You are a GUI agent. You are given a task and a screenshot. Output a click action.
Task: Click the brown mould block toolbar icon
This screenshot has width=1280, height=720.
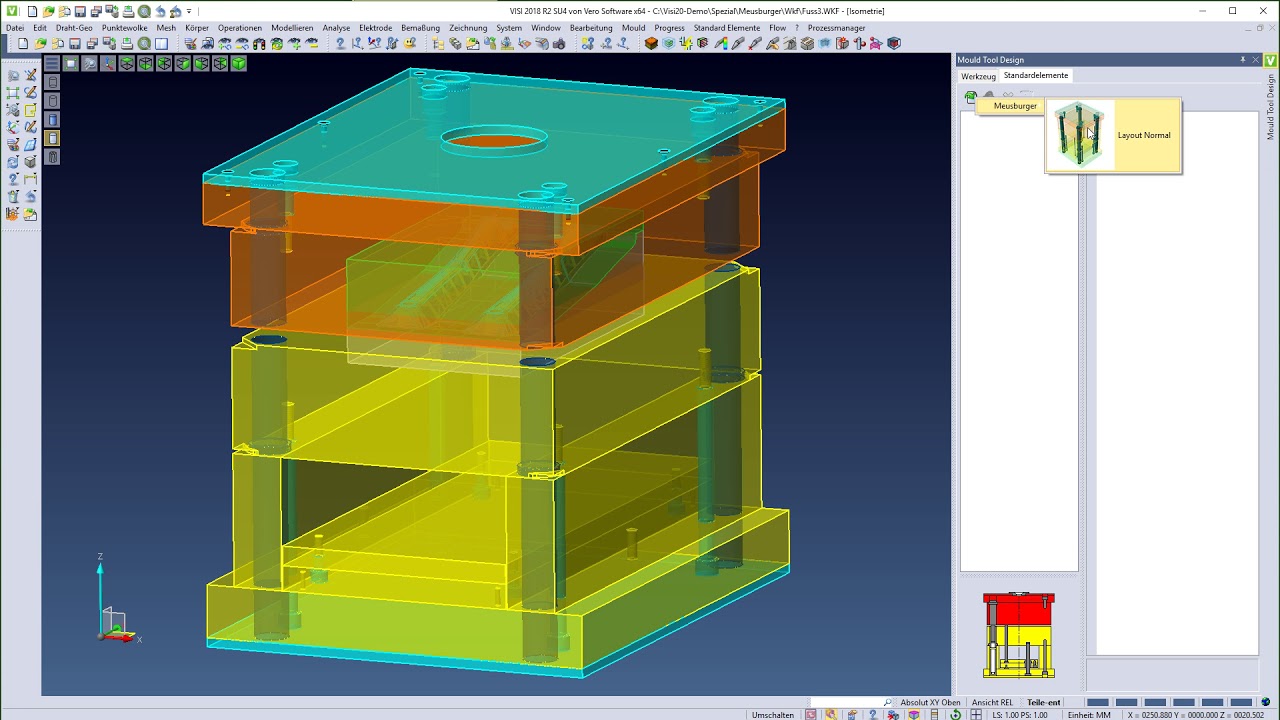pos(651,44)
